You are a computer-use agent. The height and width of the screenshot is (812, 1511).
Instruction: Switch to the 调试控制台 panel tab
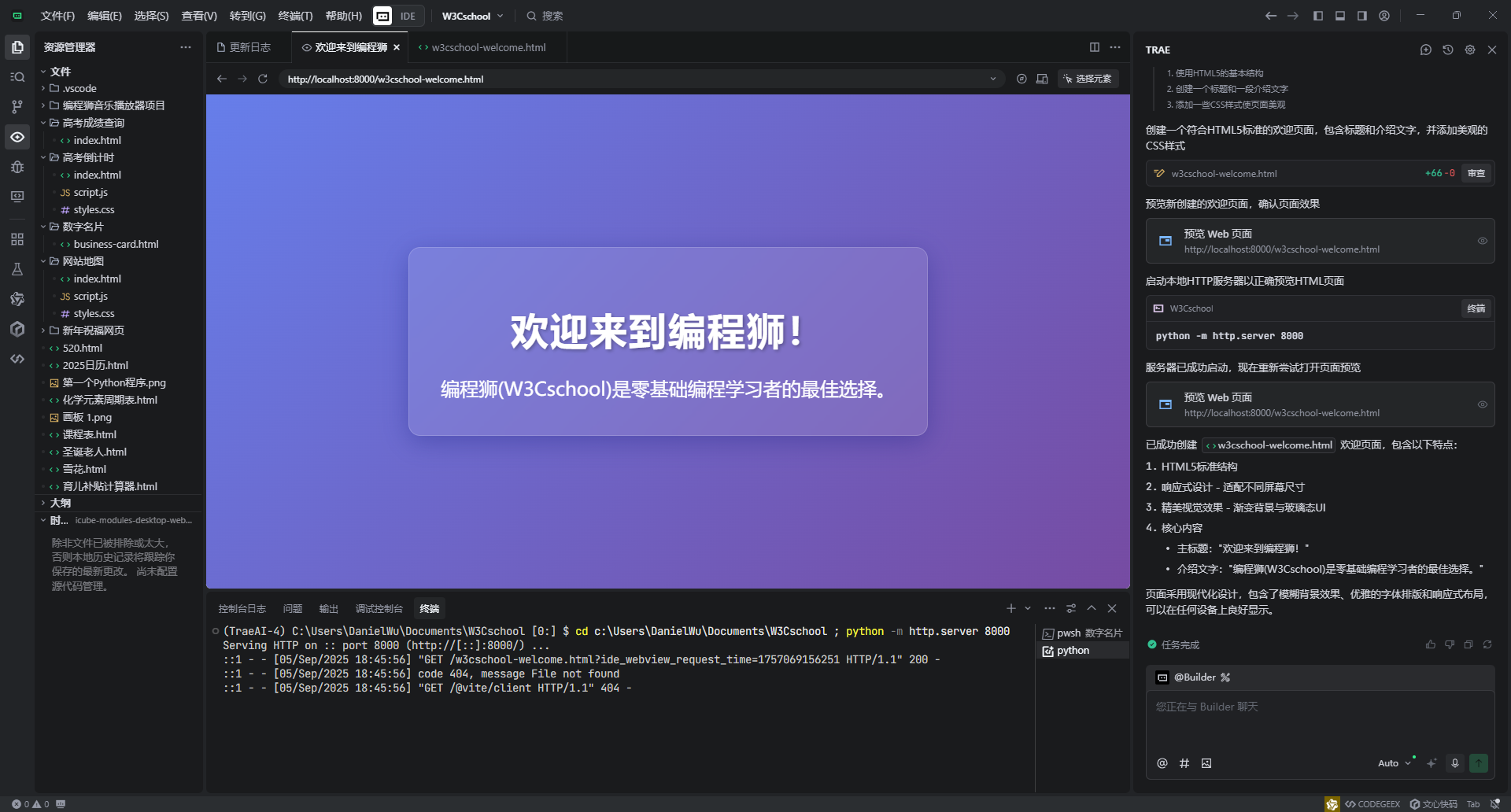point(379,608)
